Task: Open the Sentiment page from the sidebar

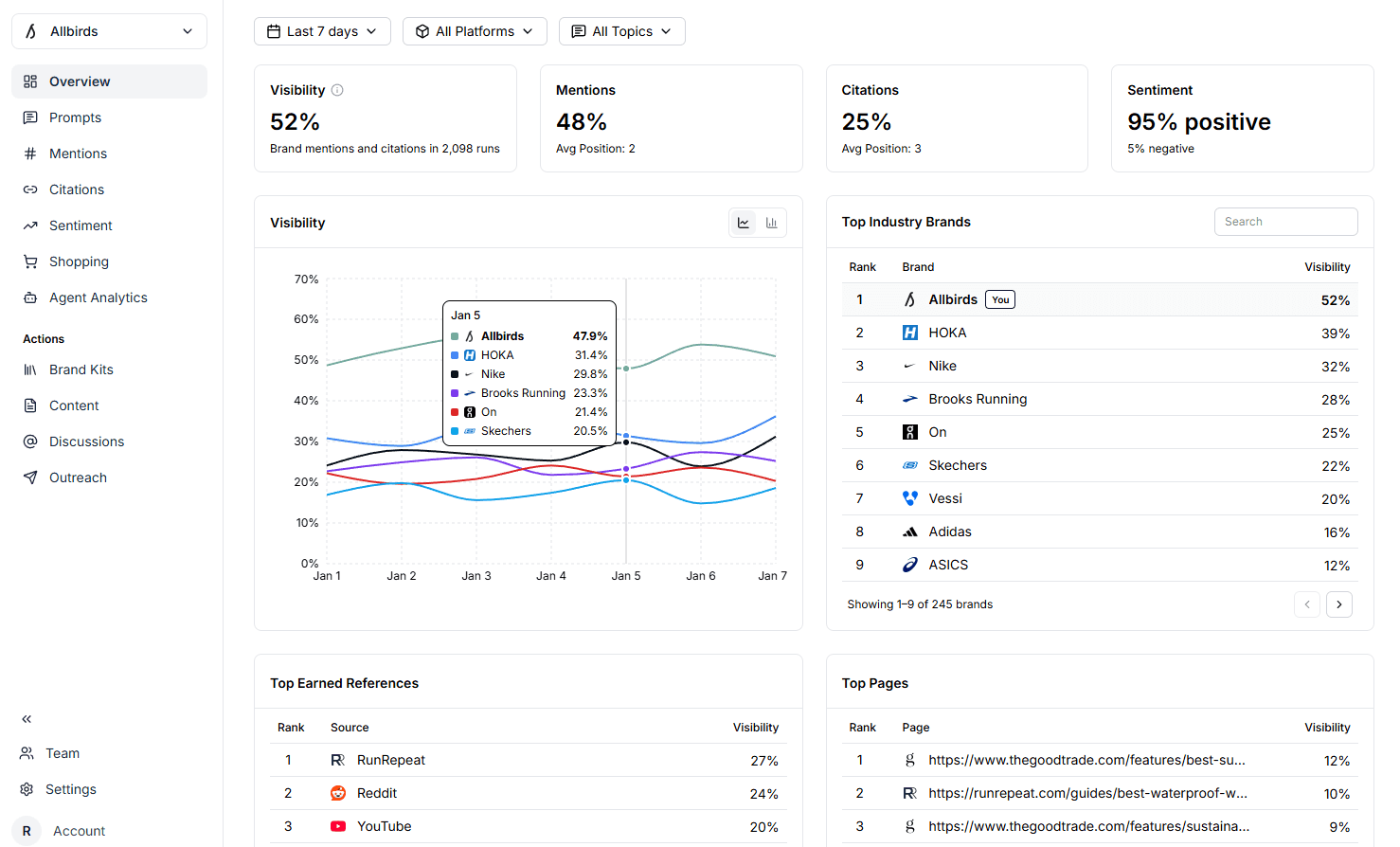Action: tap(79, 225)
